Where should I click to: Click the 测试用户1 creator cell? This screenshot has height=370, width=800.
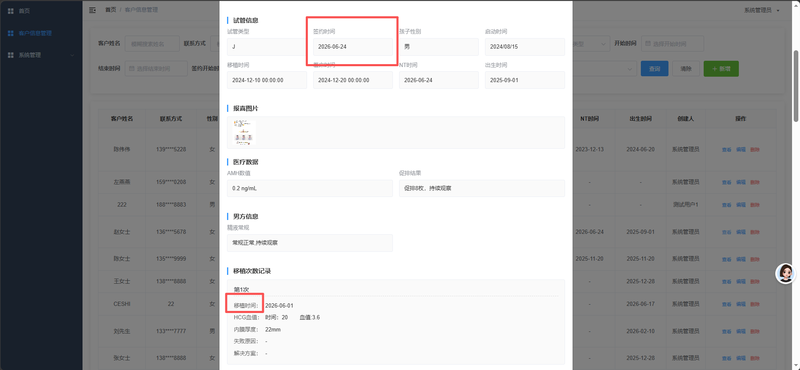pyautogui.click(x=685, y=205)
